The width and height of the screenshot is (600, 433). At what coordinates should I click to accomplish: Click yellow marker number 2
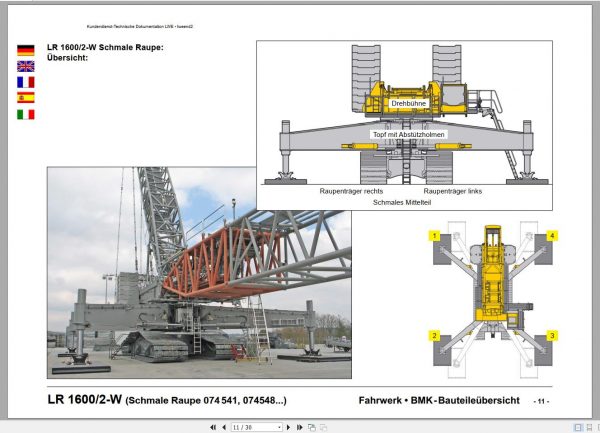point(434,336)
